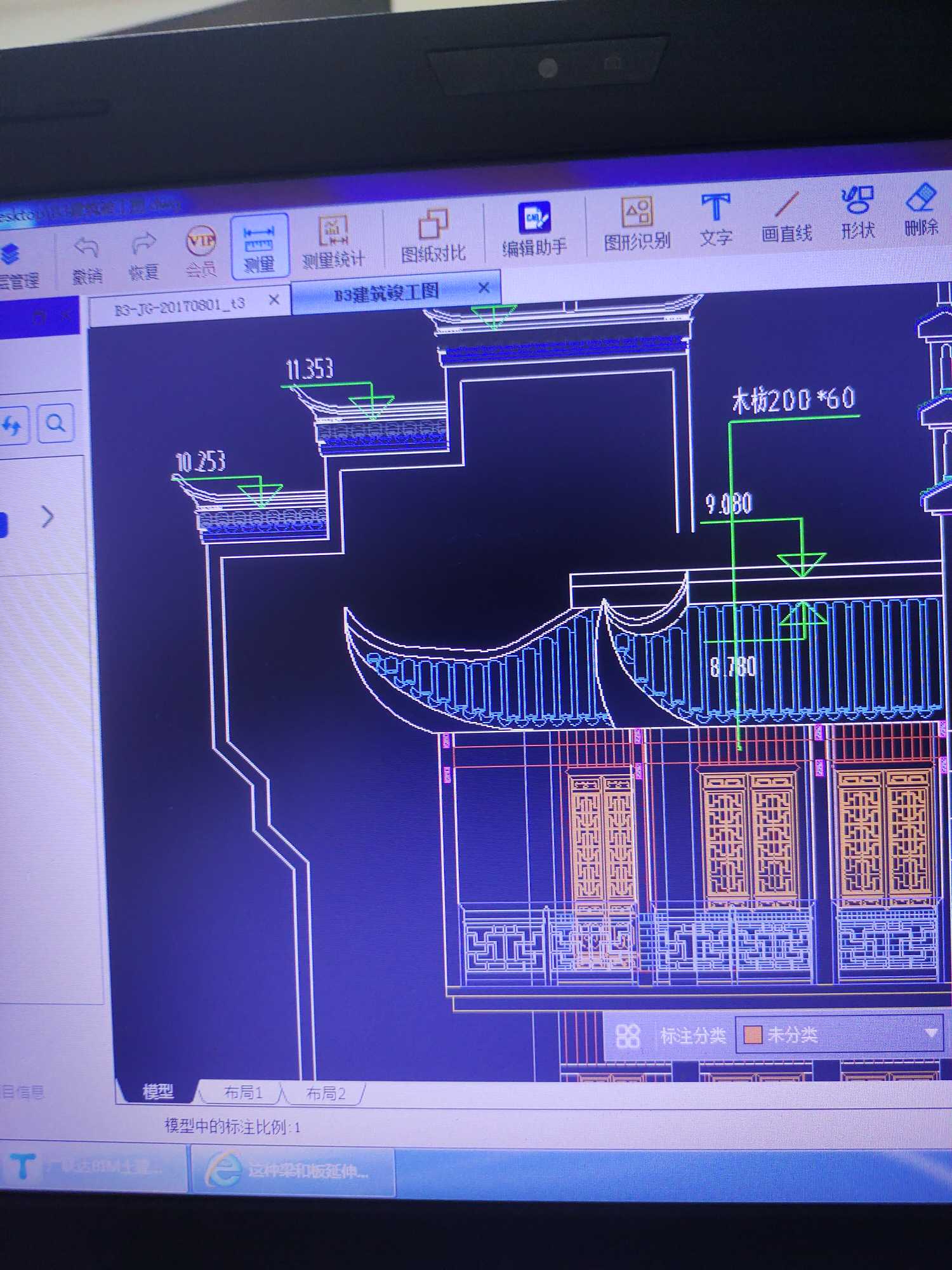This screenshot has width=952, height=1270.
Task: Close the B3-JG-20170801_t3 tab
Action: (x=274, y=300)
